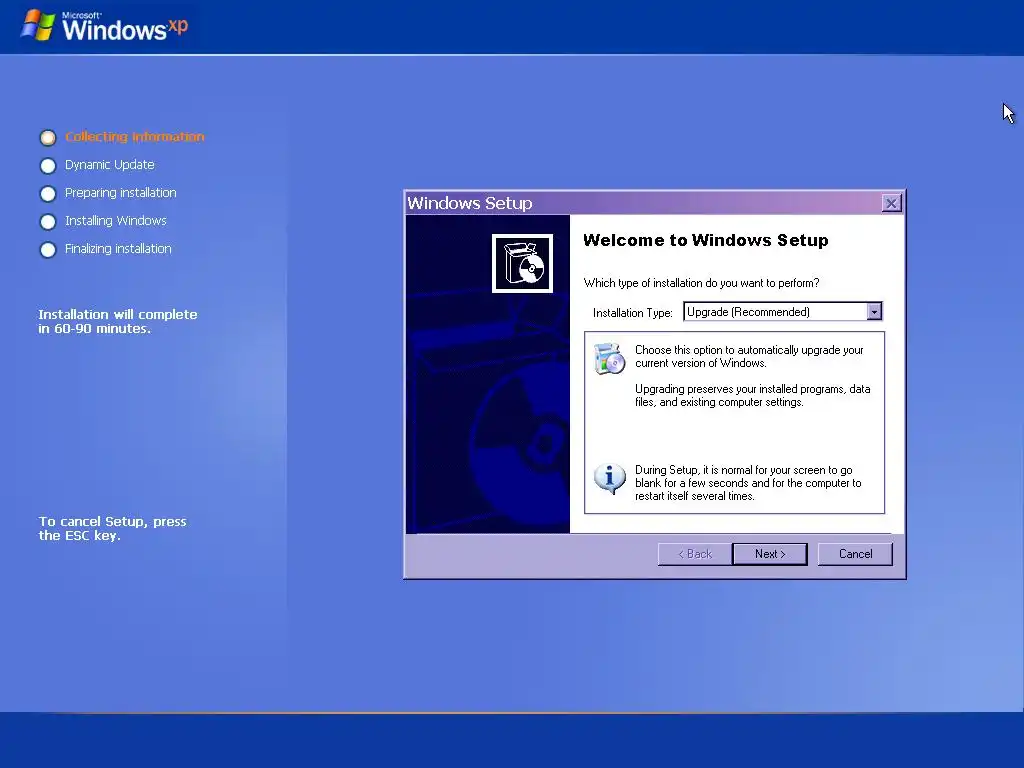Click the 'Installation Type:' label

632,313
